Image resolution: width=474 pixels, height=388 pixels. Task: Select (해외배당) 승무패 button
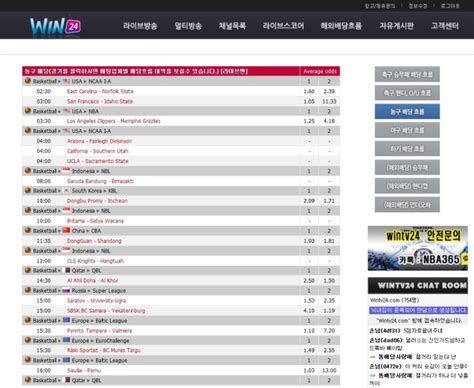click(407, 167)
